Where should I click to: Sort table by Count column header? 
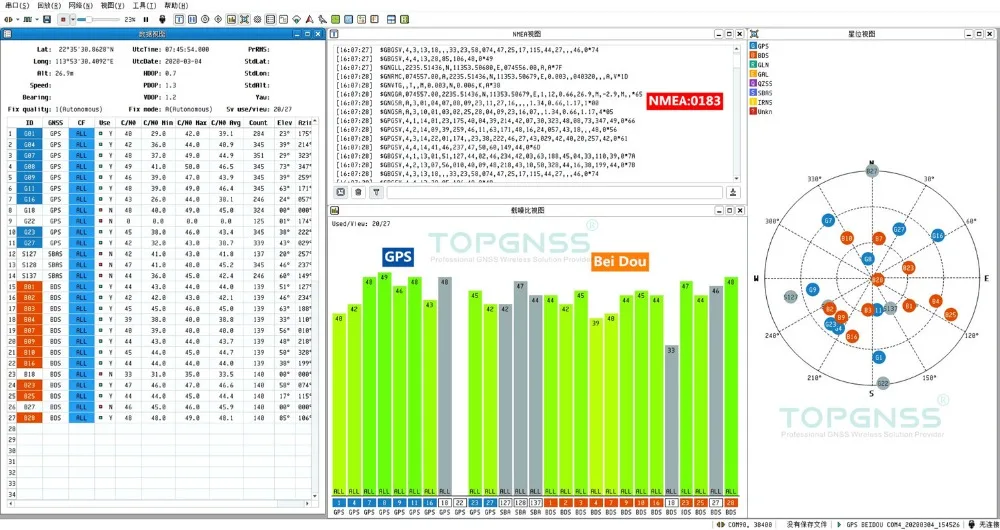click(258, 122)
